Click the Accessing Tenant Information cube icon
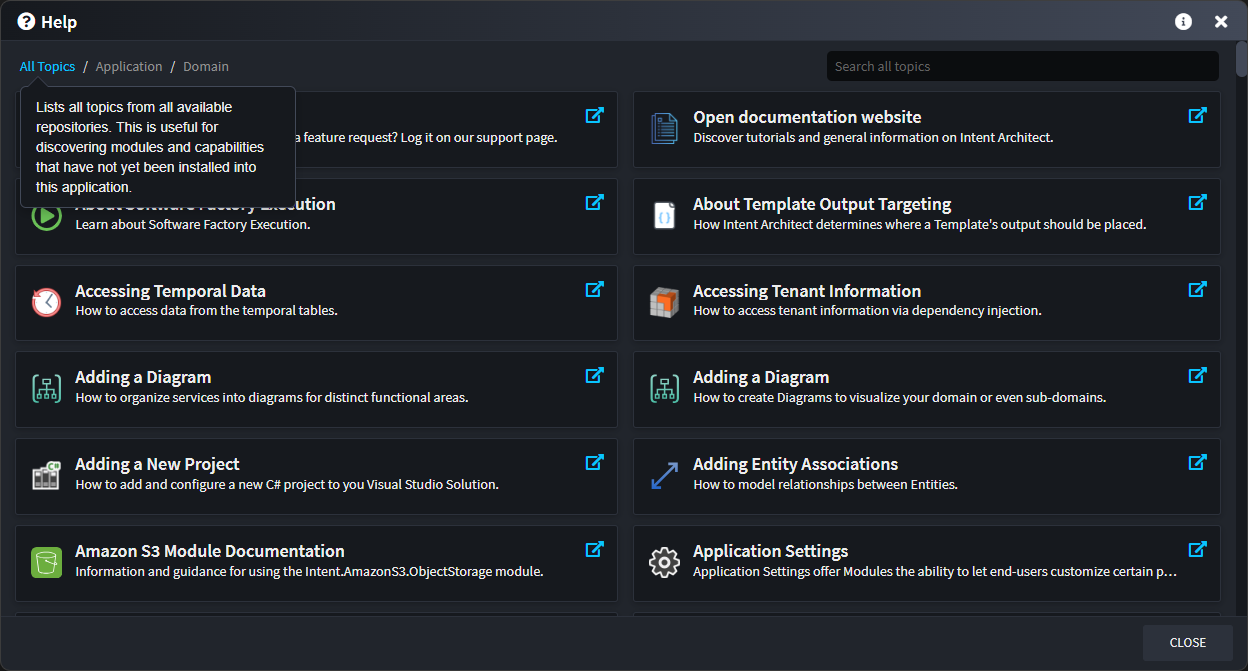1248x671 pixels. 664,302
